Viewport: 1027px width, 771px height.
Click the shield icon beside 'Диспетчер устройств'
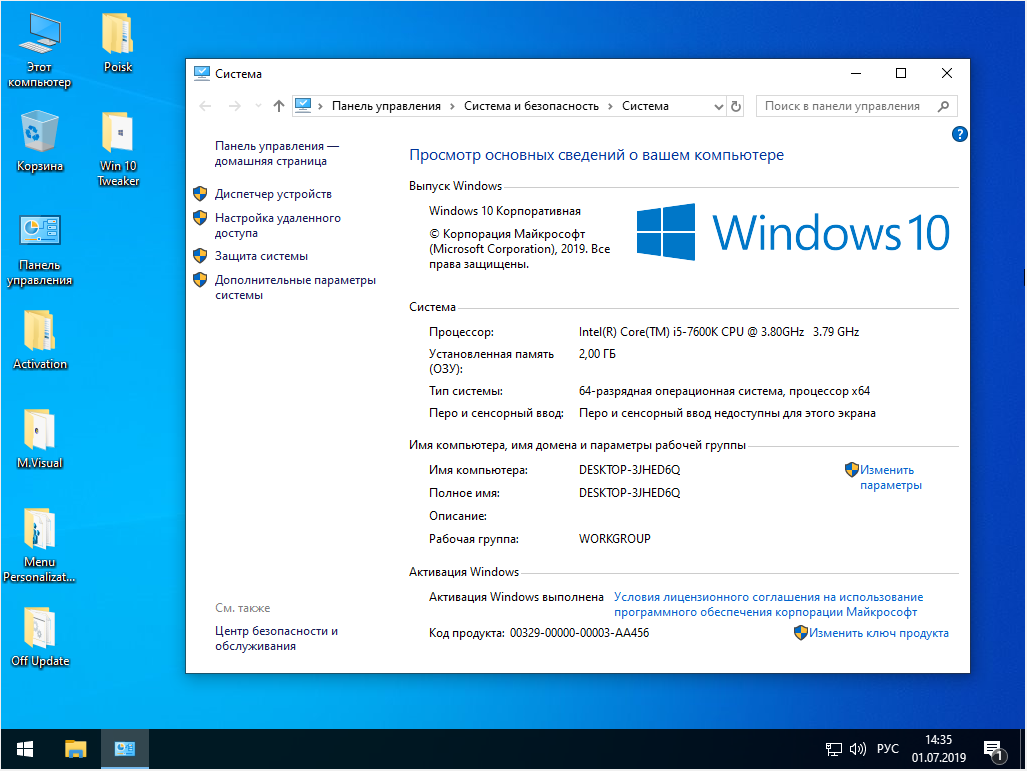[200, 194]
